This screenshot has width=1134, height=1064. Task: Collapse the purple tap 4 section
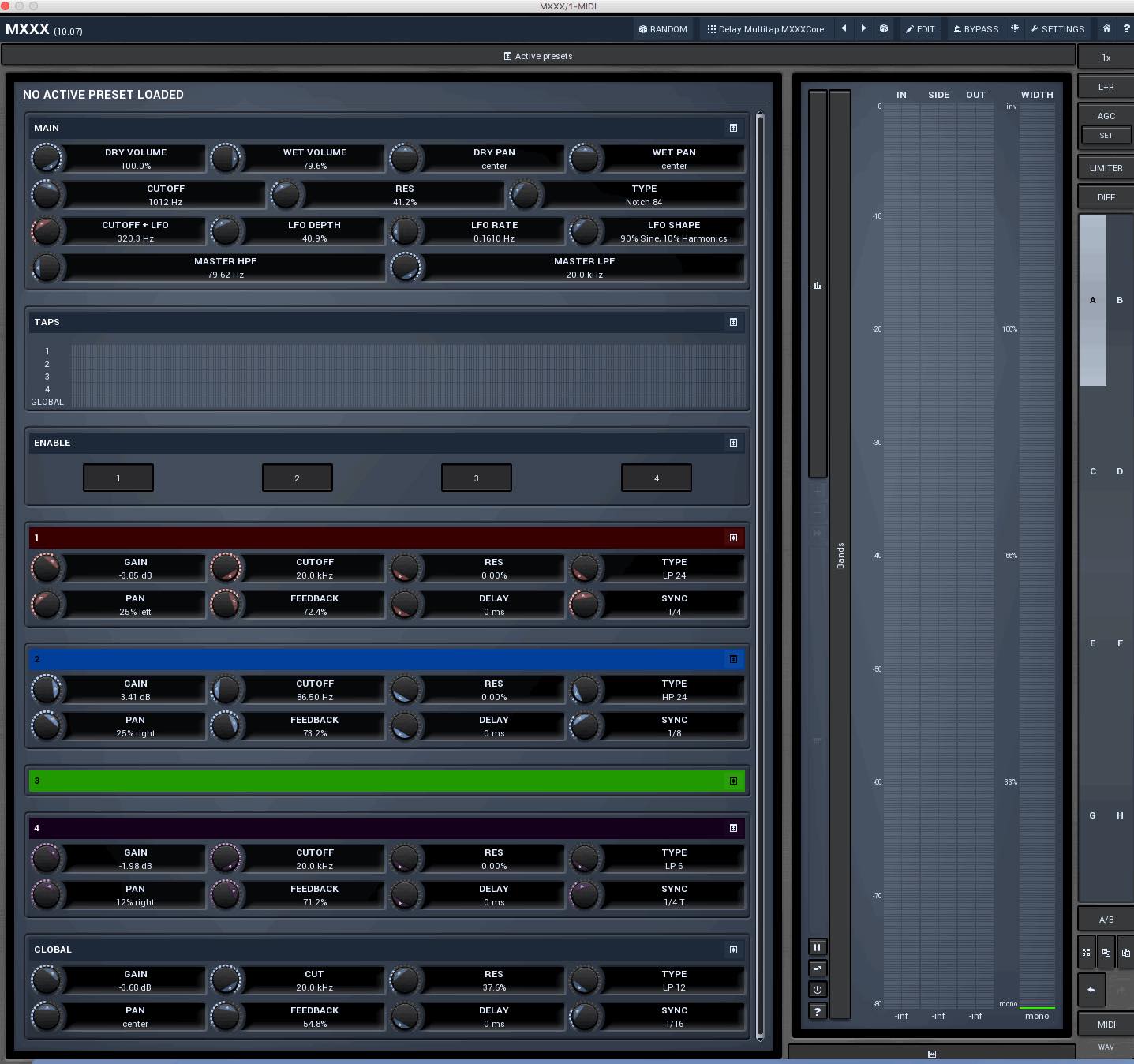[734, 828]
